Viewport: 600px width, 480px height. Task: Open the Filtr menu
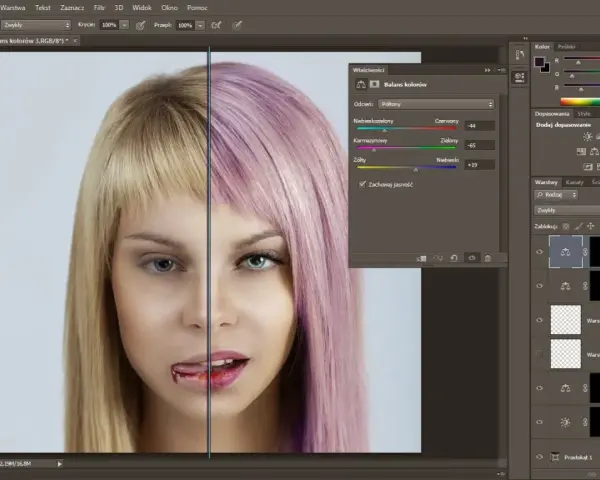coord(99,8)
